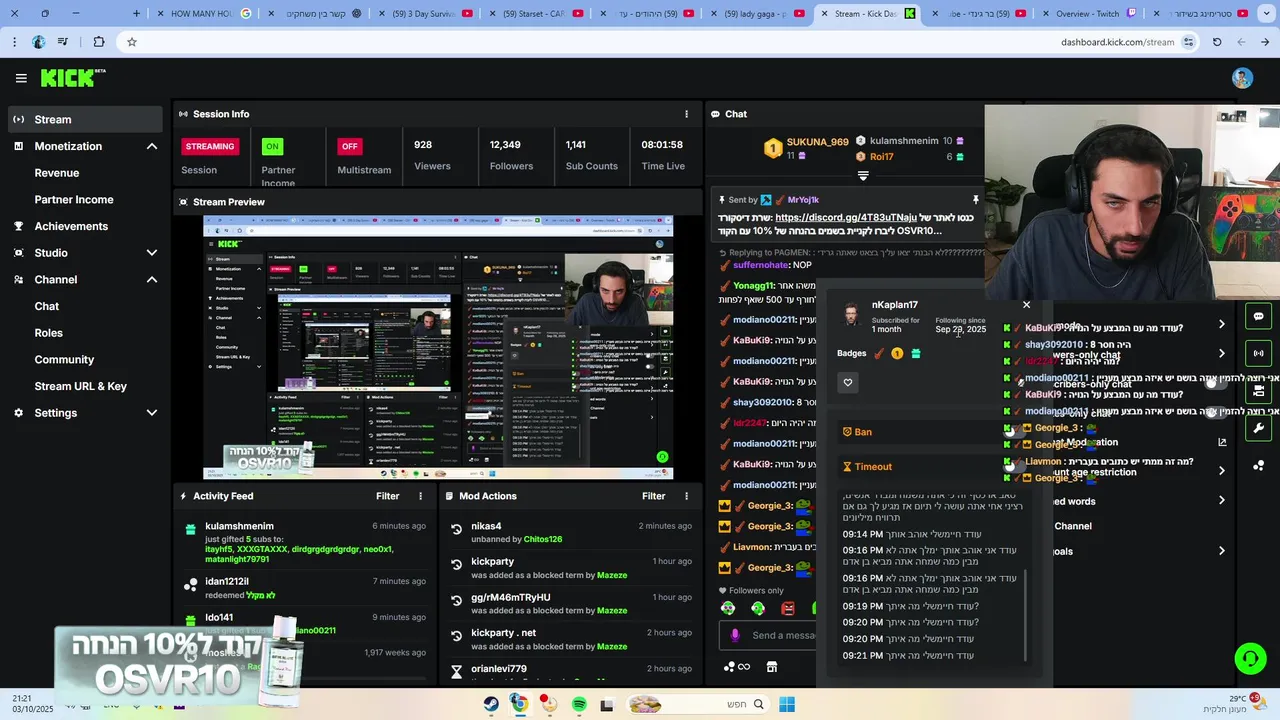Open the hamburger menu beside the Kick logo

point(21,78)
